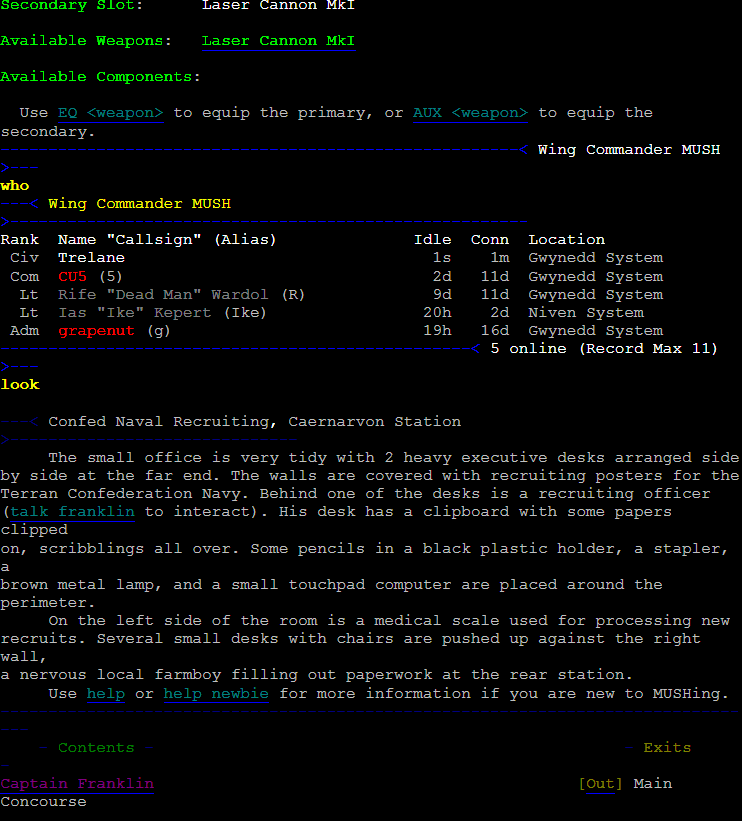Click the Laser Cannon MkI link under Available Weapons
Screen dimensions: 742x821
(x=278, y=41)
